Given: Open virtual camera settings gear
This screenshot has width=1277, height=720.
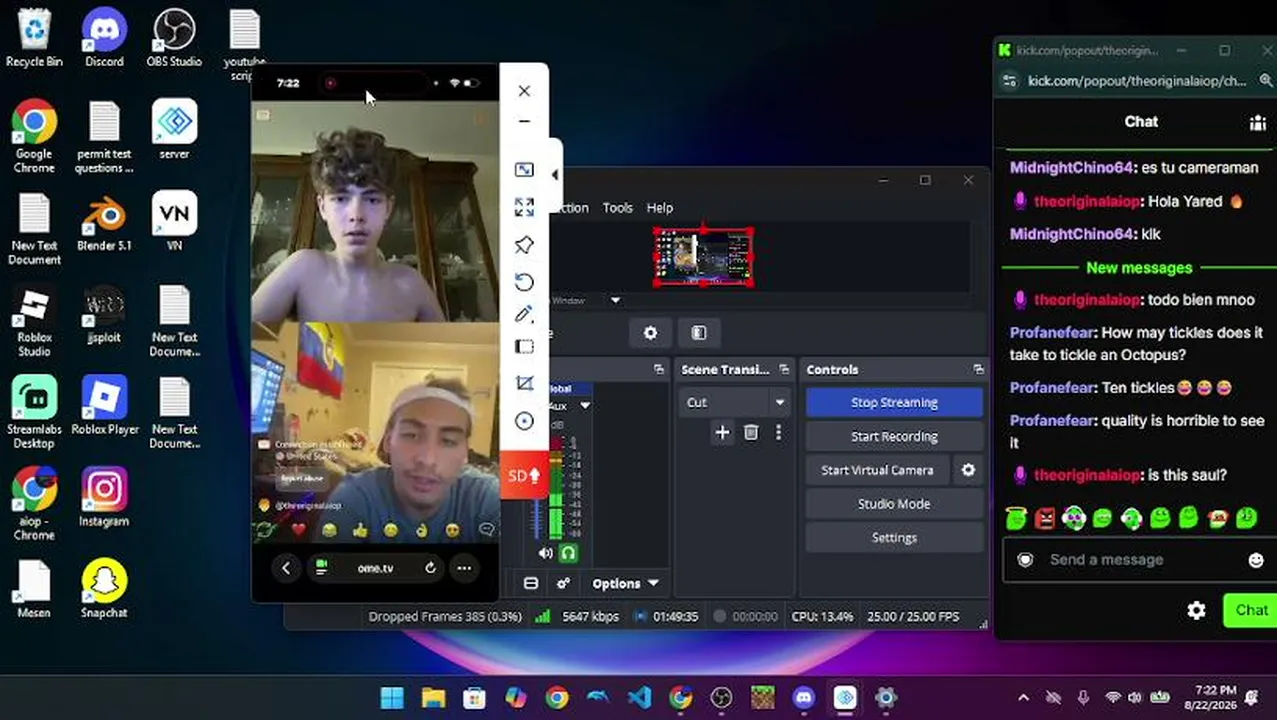Looking at the screenshot, I should point(968,470).
